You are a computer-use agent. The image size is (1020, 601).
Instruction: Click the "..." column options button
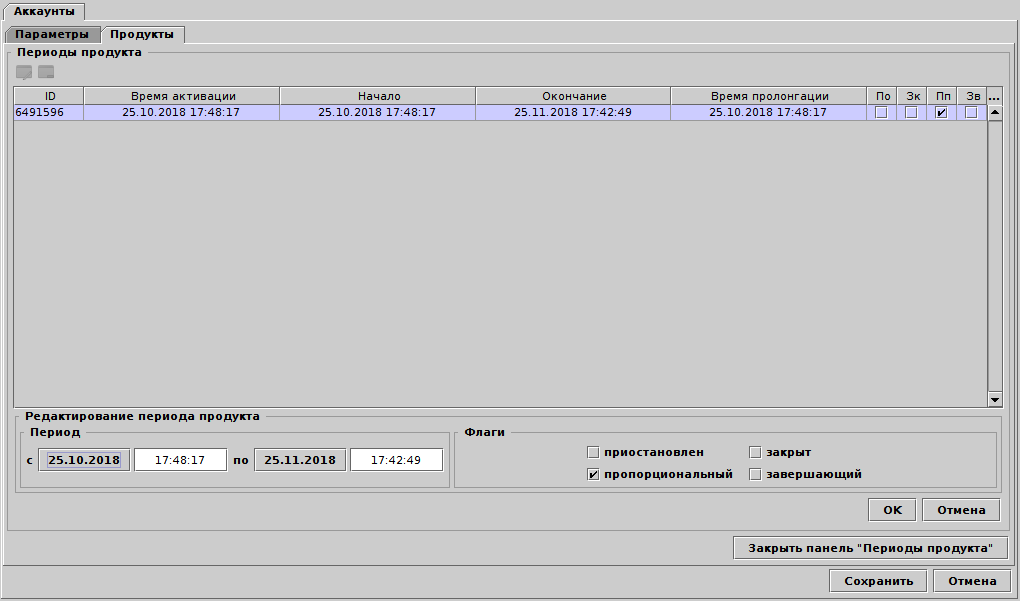994,96
